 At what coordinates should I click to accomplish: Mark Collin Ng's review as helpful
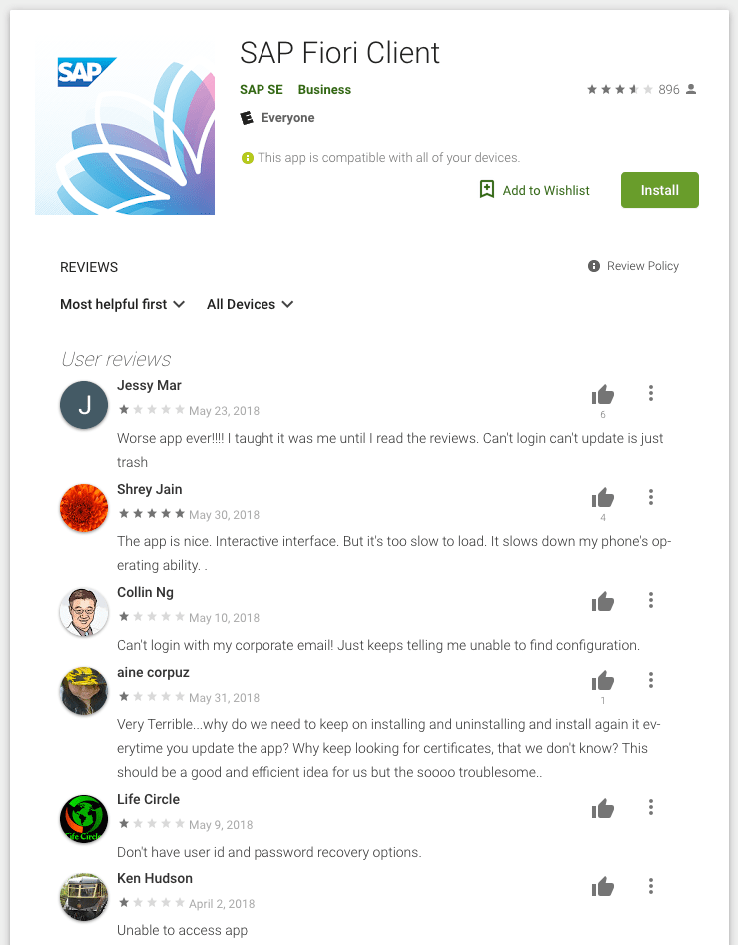click(x=602, y=601)
